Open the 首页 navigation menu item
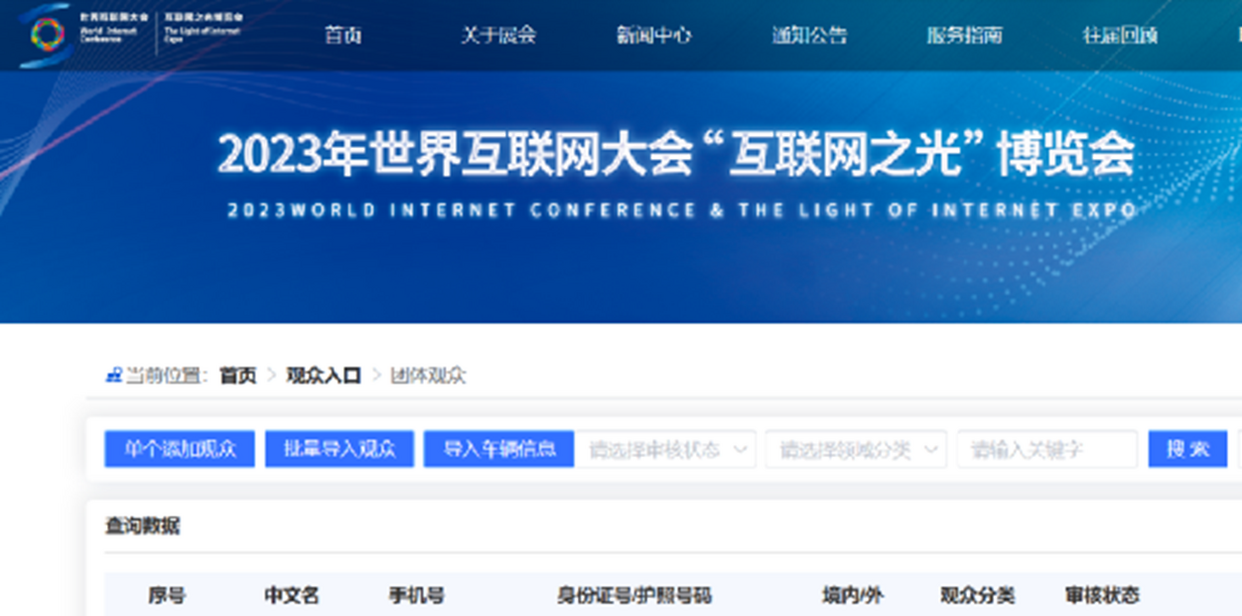Image resolution: width=1242 pixels, height=616 pixels. coord(343,35)
